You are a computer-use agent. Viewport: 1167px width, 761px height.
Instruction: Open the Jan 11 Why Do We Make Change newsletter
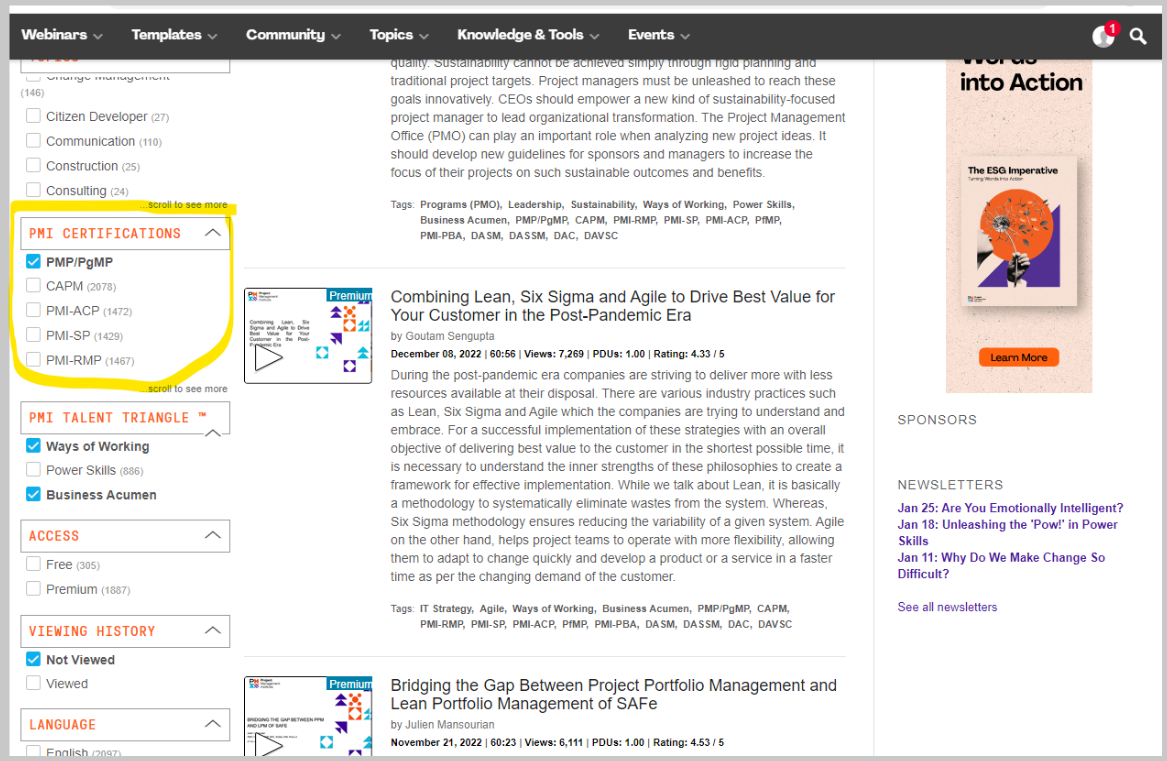[1001, 566]
